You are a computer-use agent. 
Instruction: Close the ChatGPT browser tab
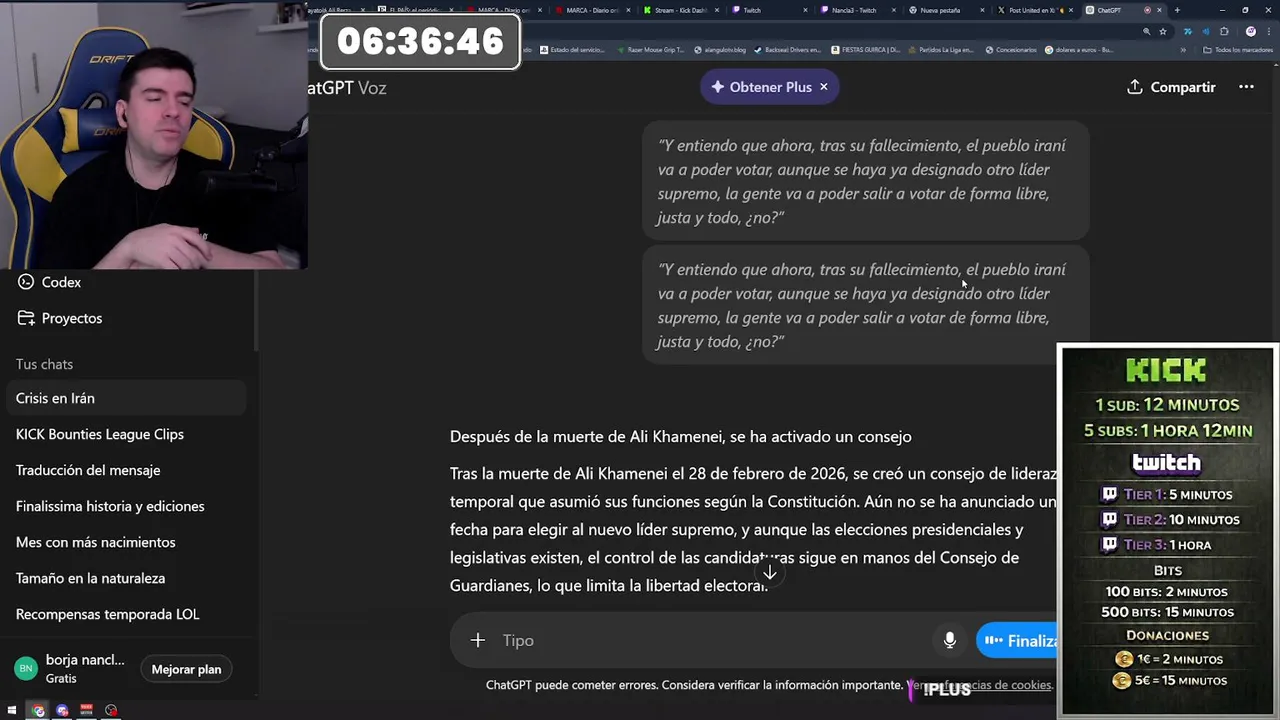coord(1160,10)
